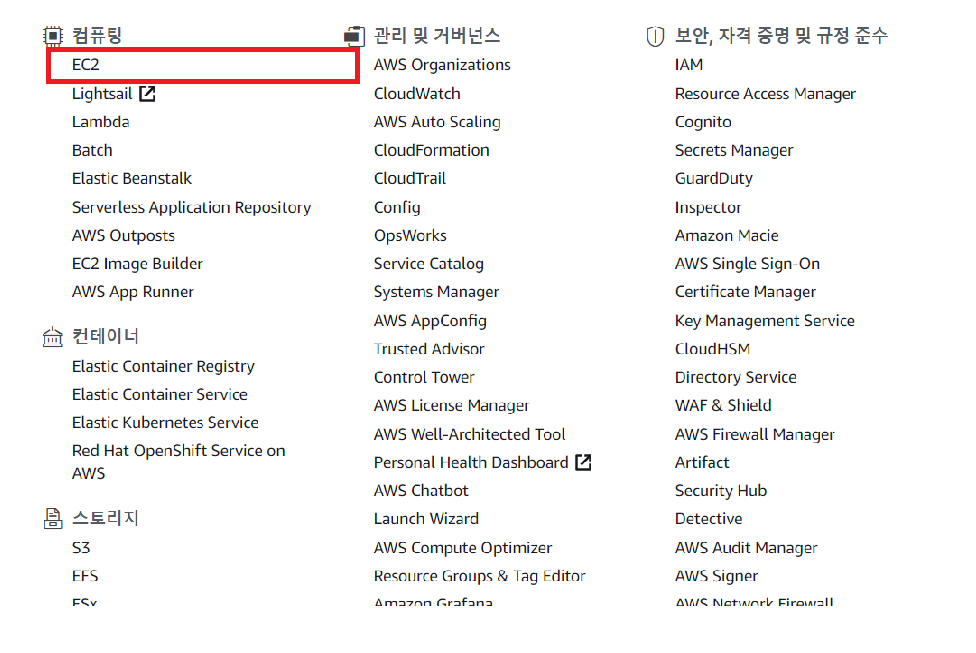Click the security shield category icon
Image resolution: width=976 pixels, height=653 pixels.
[655, 36]
